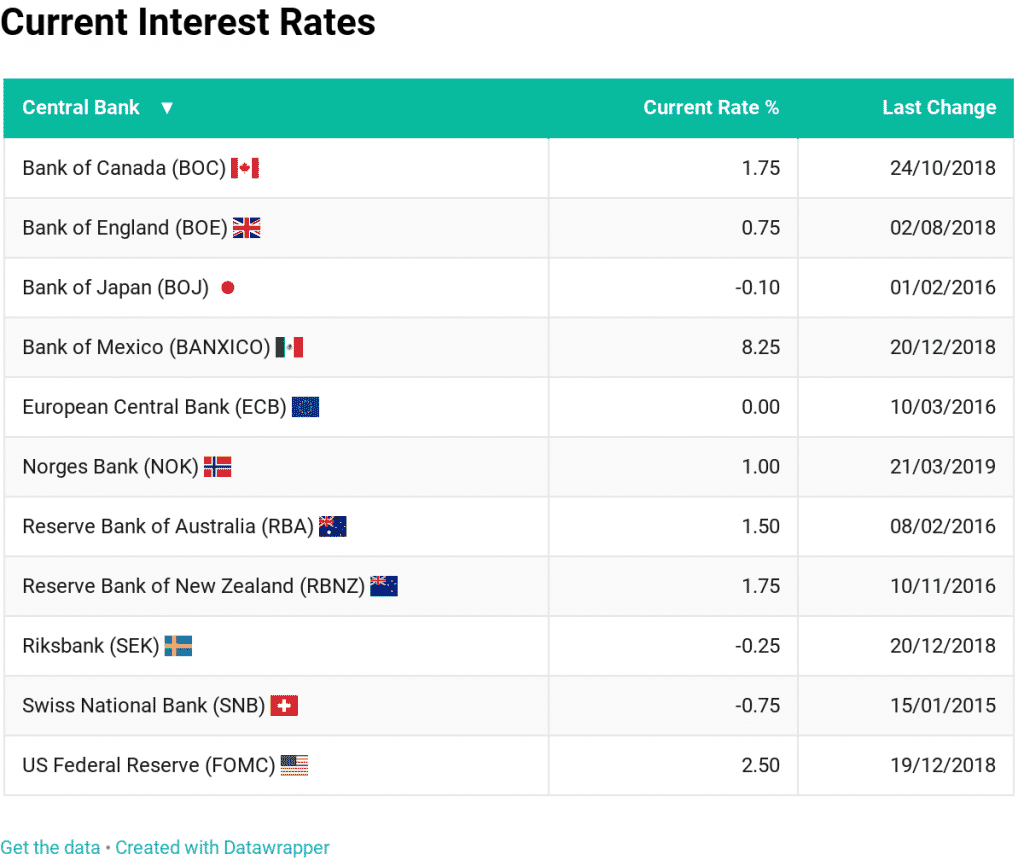Viewport: 1024px width, 860px height.
Task: Click the Japan red circle flag
Action: click(x=227, y=288)
